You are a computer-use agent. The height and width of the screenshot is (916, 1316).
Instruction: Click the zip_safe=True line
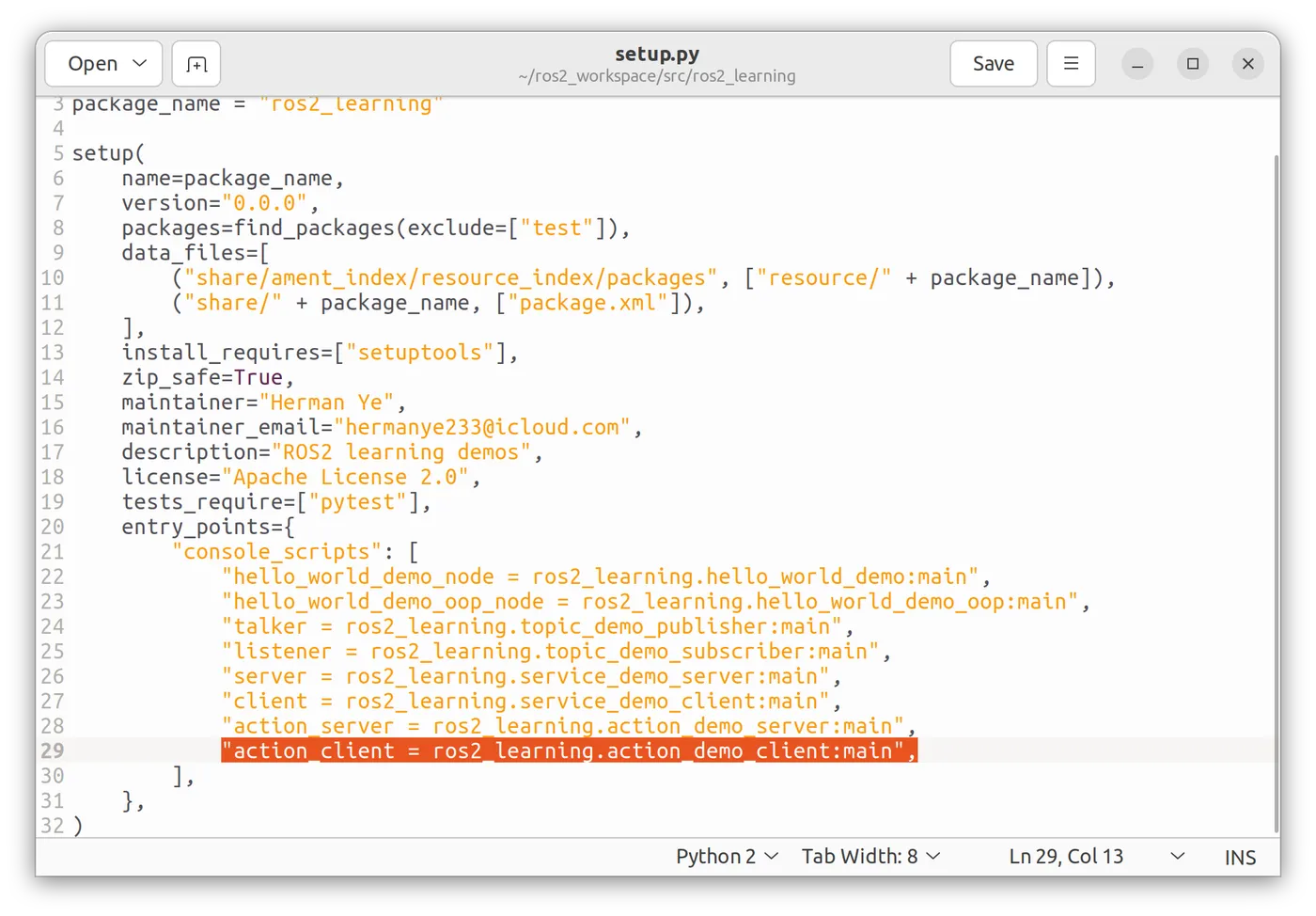coord(208,377)
